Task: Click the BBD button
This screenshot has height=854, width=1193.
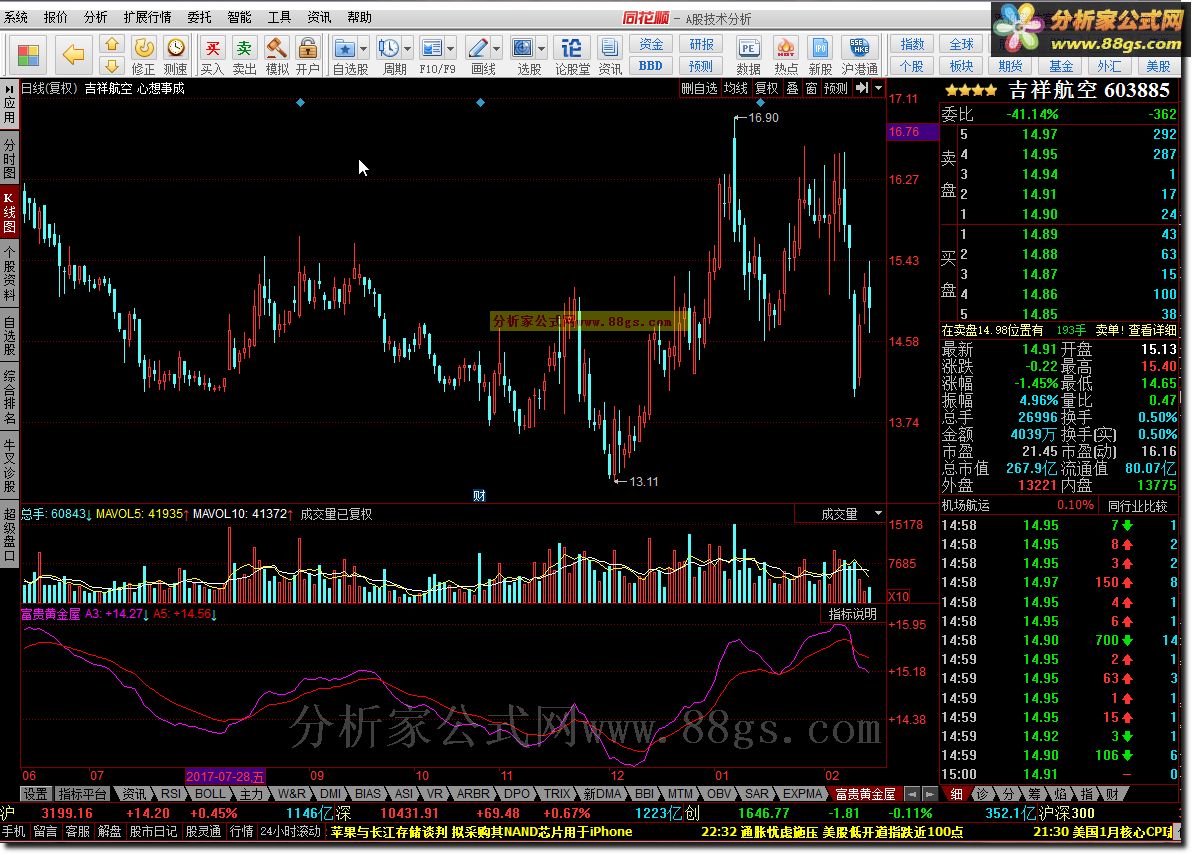Action: pos(651,65)
